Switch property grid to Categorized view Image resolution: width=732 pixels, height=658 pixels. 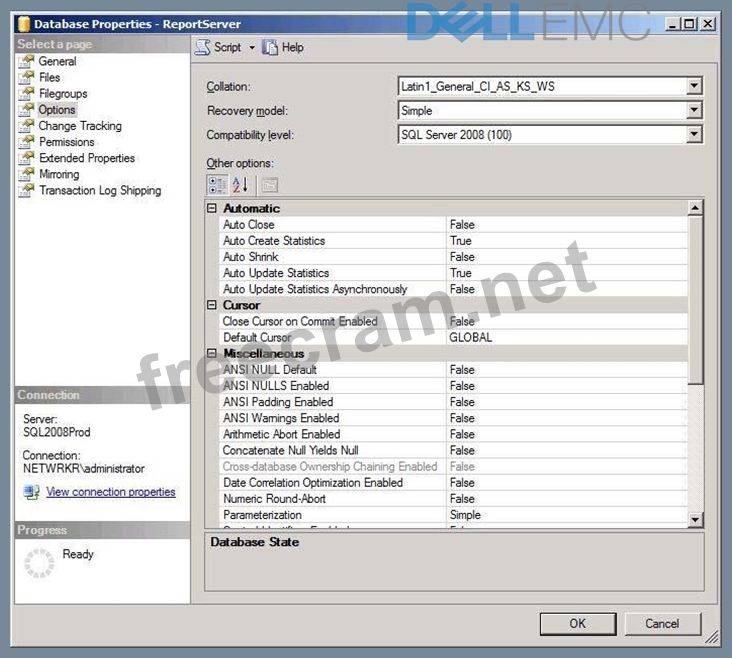[x=217, y=185]
